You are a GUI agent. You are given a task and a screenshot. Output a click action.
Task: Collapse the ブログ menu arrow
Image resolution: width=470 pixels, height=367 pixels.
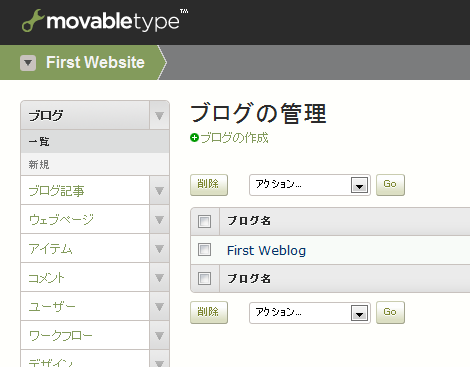coord(159,116)
